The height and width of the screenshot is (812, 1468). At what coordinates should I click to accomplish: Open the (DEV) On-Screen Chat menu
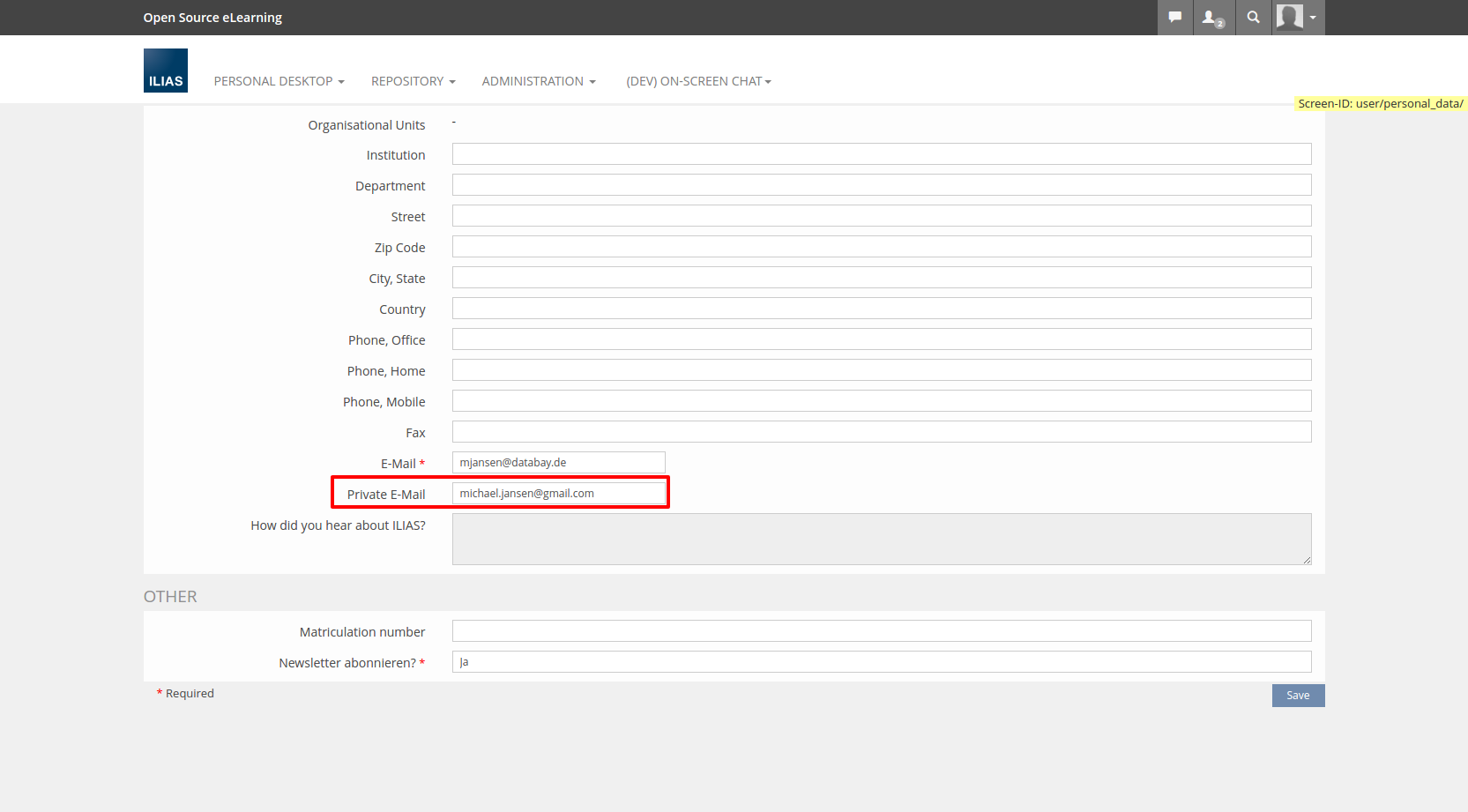coord(698,81)
